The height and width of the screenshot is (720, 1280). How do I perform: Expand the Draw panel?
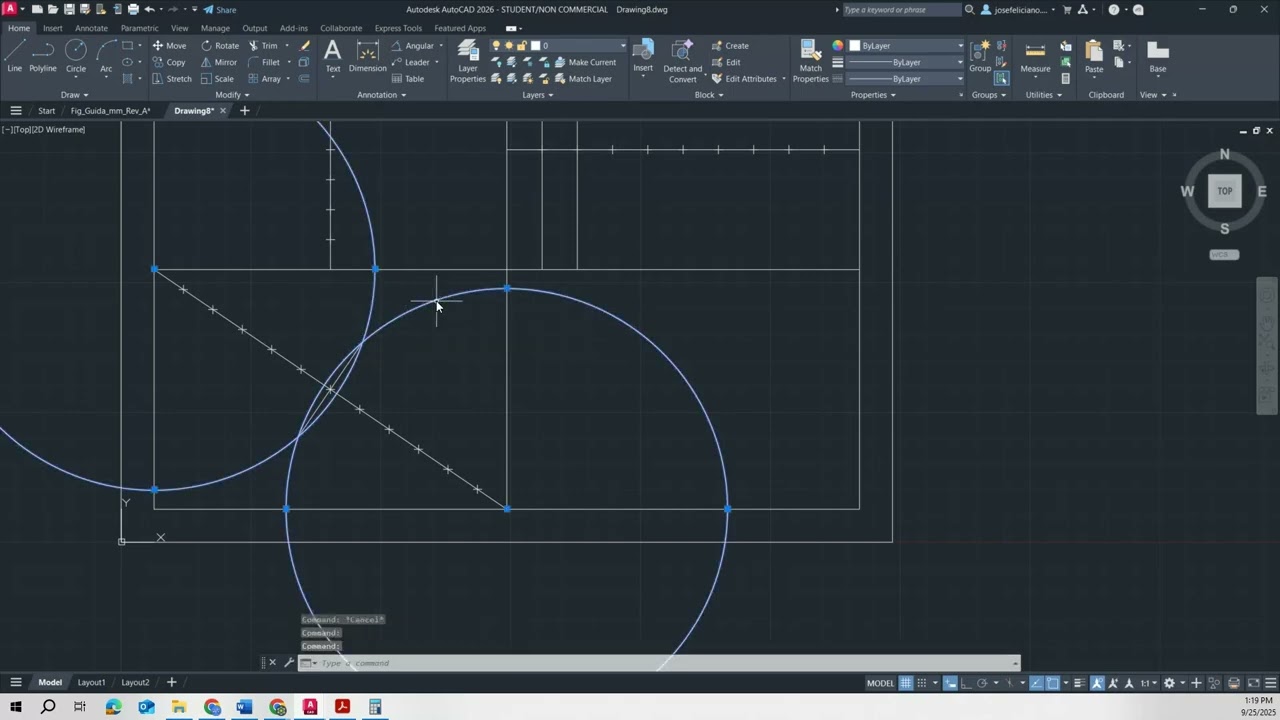pos(75,95)
